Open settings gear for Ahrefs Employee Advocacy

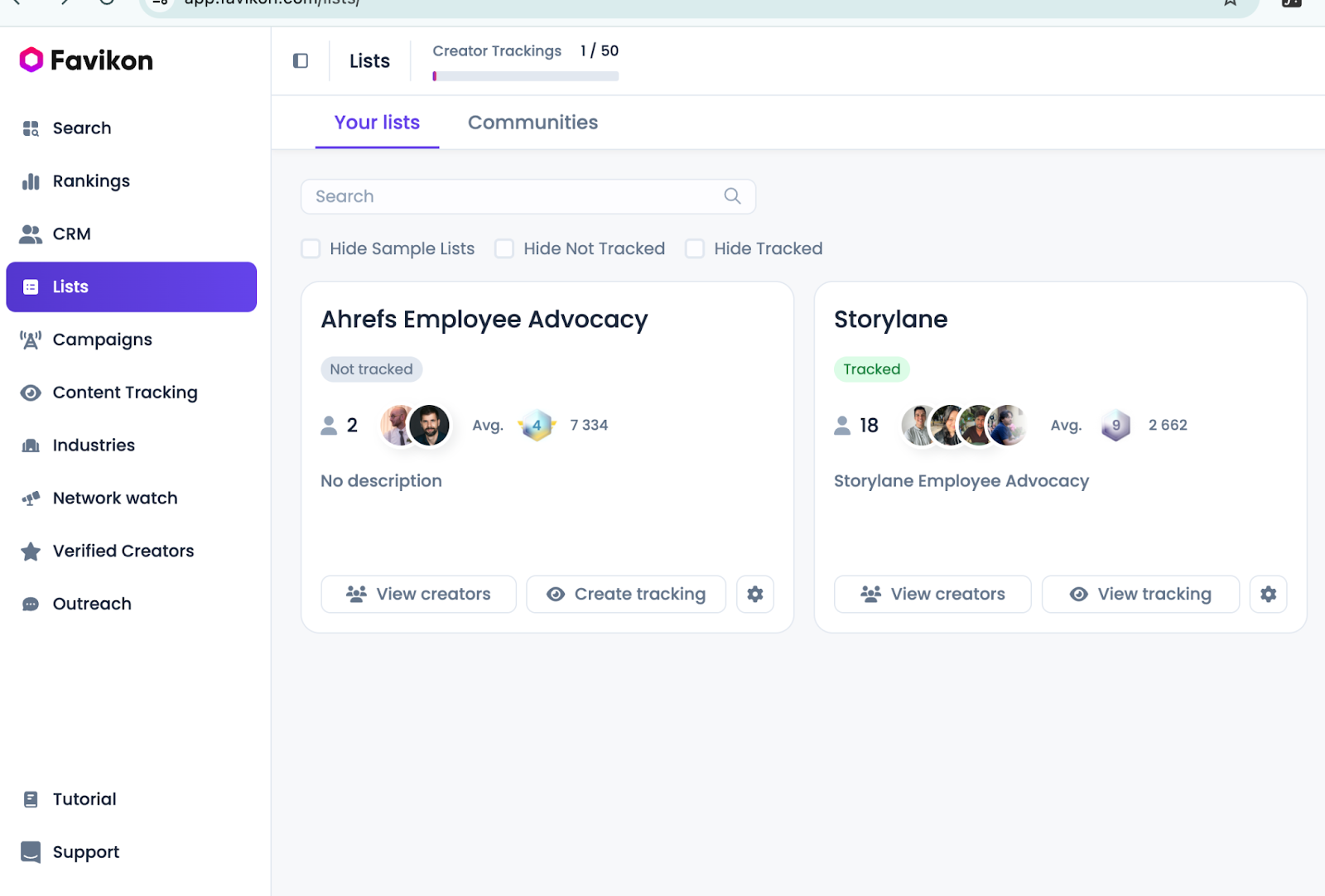tap(755, 595)
